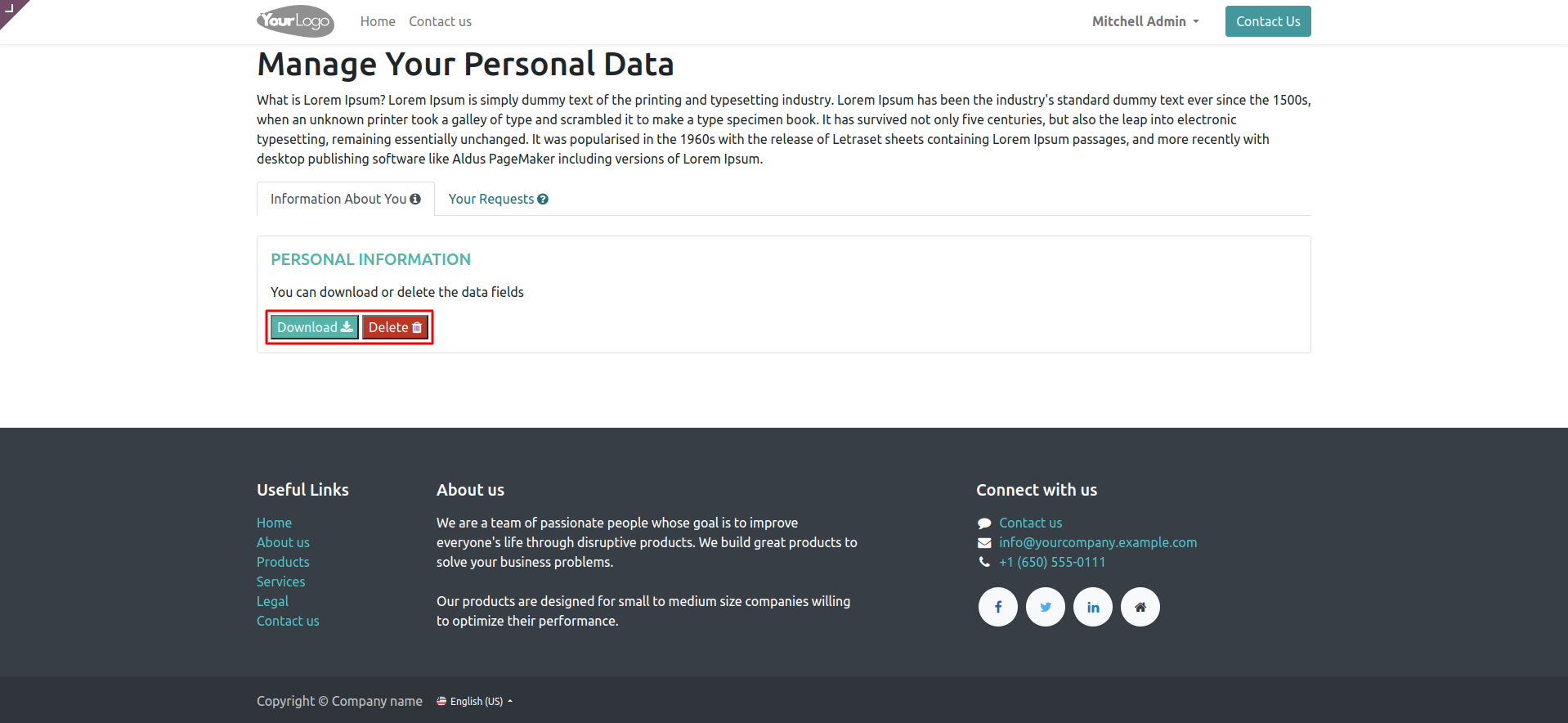Click the info icon on Information tab
Image resolution: width=1568 pixels, height=723 pixels.
415,199
